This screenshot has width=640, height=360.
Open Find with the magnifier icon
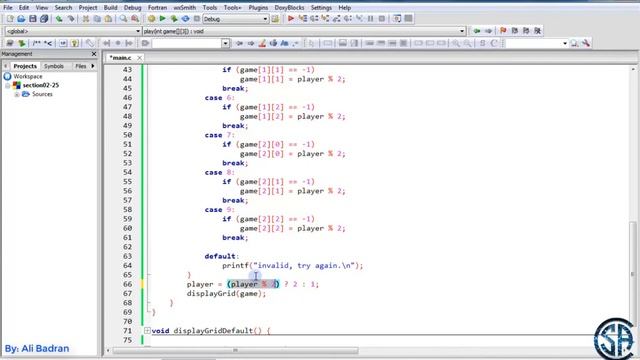(x=123, y=19)
